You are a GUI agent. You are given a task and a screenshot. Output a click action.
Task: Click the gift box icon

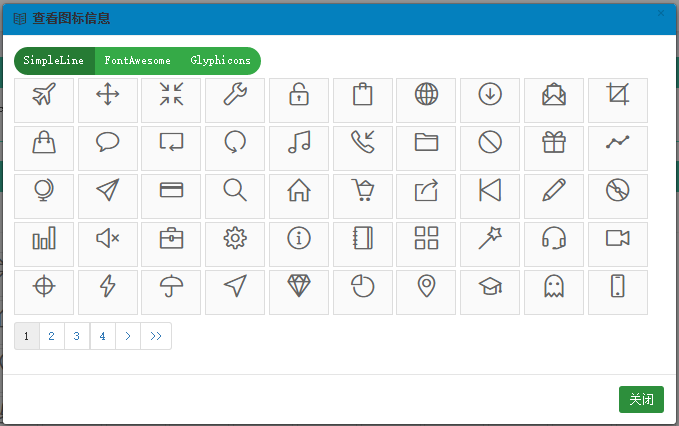pyautogui.click(x=554, y=143)
